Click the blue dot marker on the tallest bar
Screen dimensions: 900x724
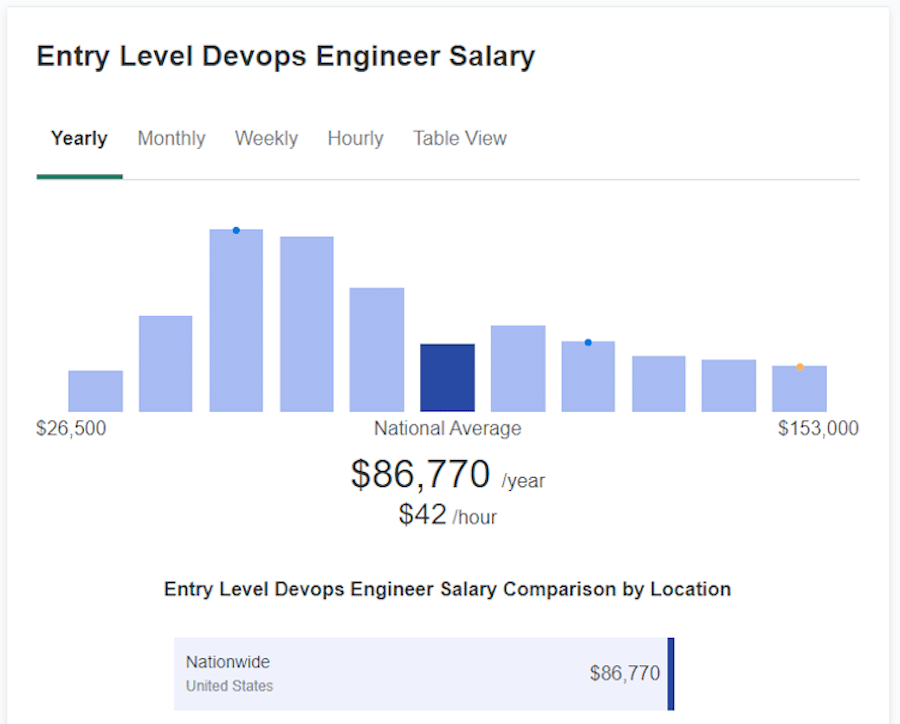pyautogui.click(x=236, y=229)
